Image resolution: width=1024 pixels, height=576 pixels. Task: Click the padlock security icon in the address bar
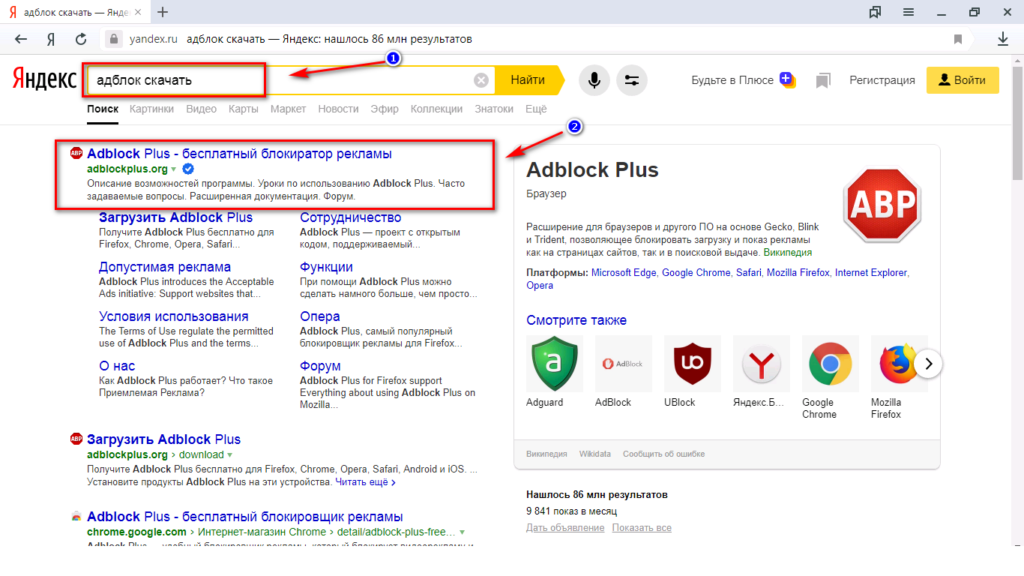tap(114, 39)
